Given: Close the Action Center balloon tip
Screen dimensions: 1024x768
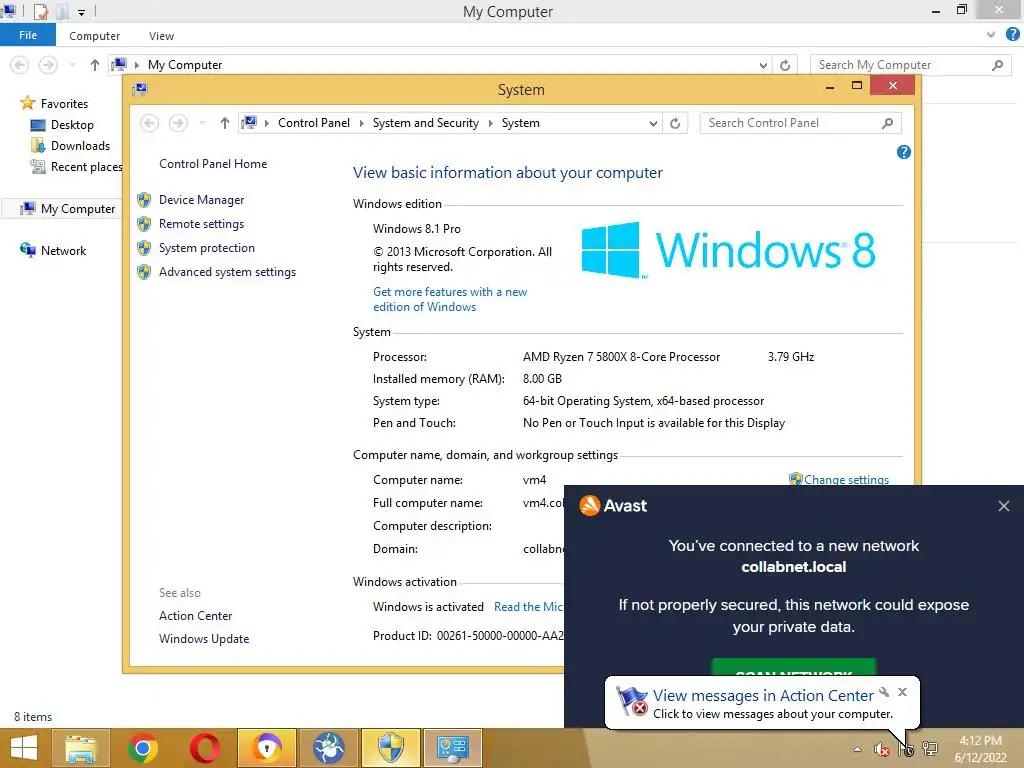Looking at the screenshot, I should (x=902, y=692).
